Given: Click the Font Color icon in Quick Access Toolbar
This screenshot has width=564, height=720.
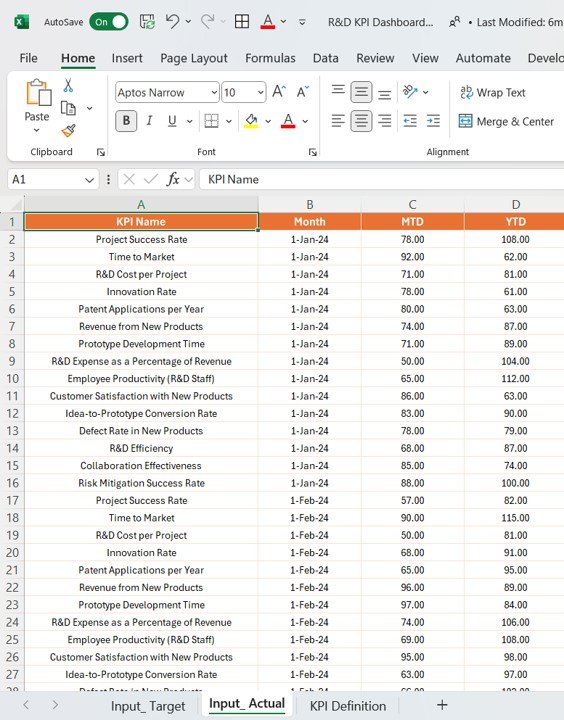Looking at the screenshot, I should tap(268, 21).
